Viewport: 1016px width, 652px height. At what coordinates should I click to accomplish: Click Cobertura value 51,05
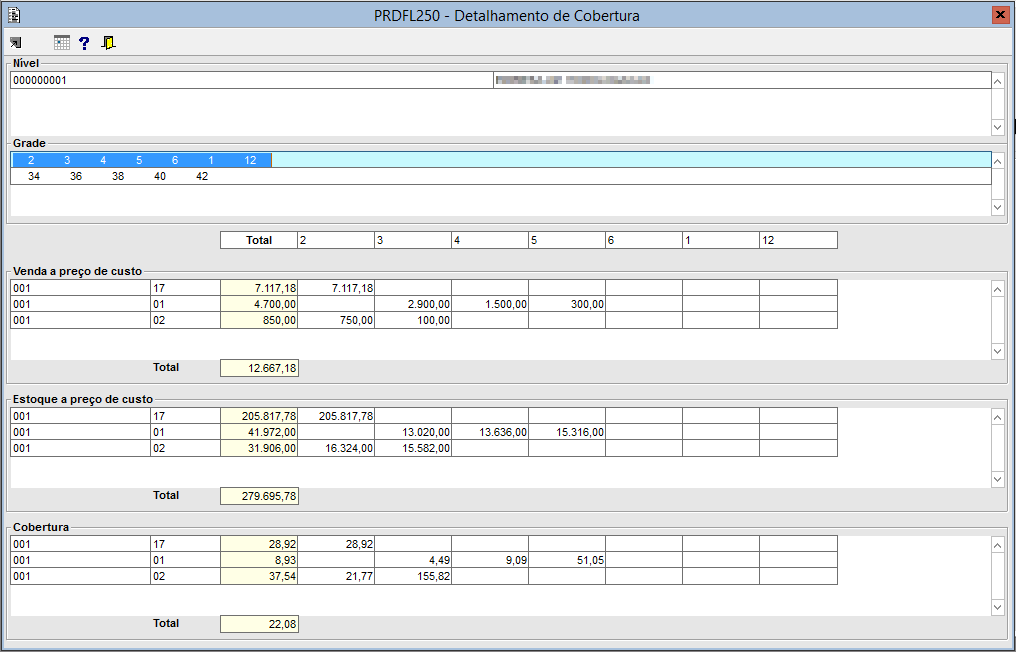(567, 560)
